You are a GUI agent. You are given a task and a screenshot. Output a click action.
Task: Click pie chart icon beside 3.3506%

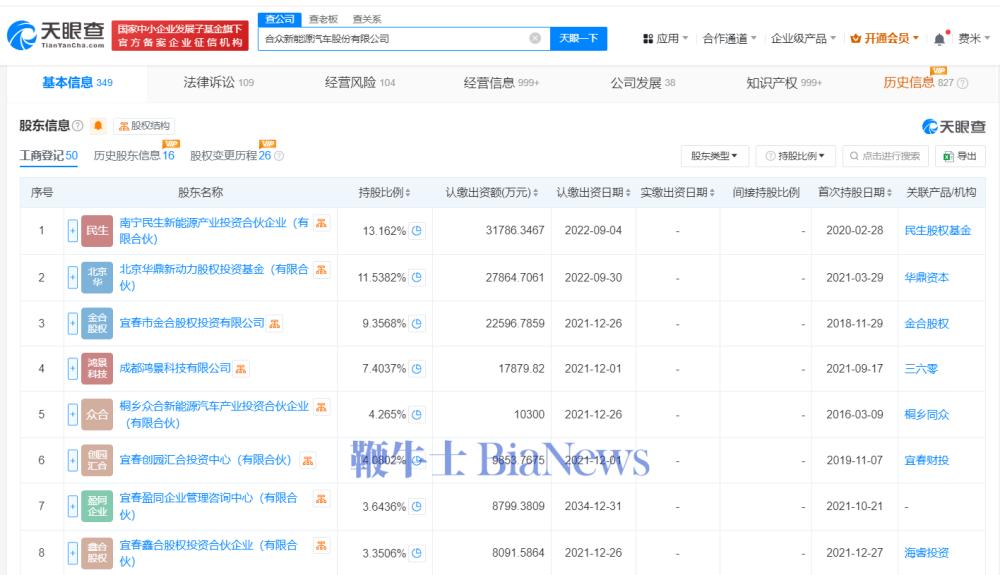416,553
